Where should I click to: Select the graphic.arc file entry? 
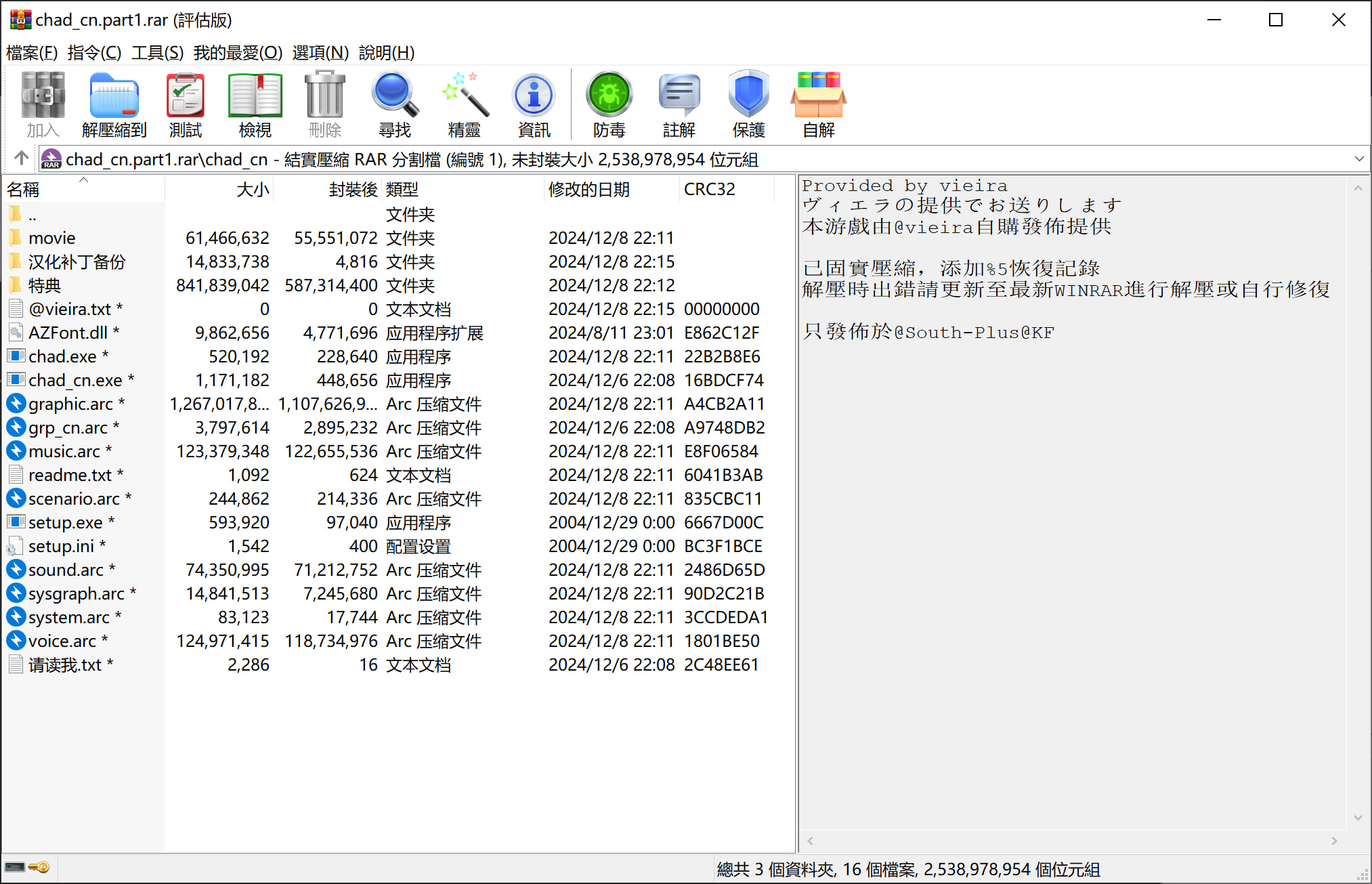pos(70,404)
